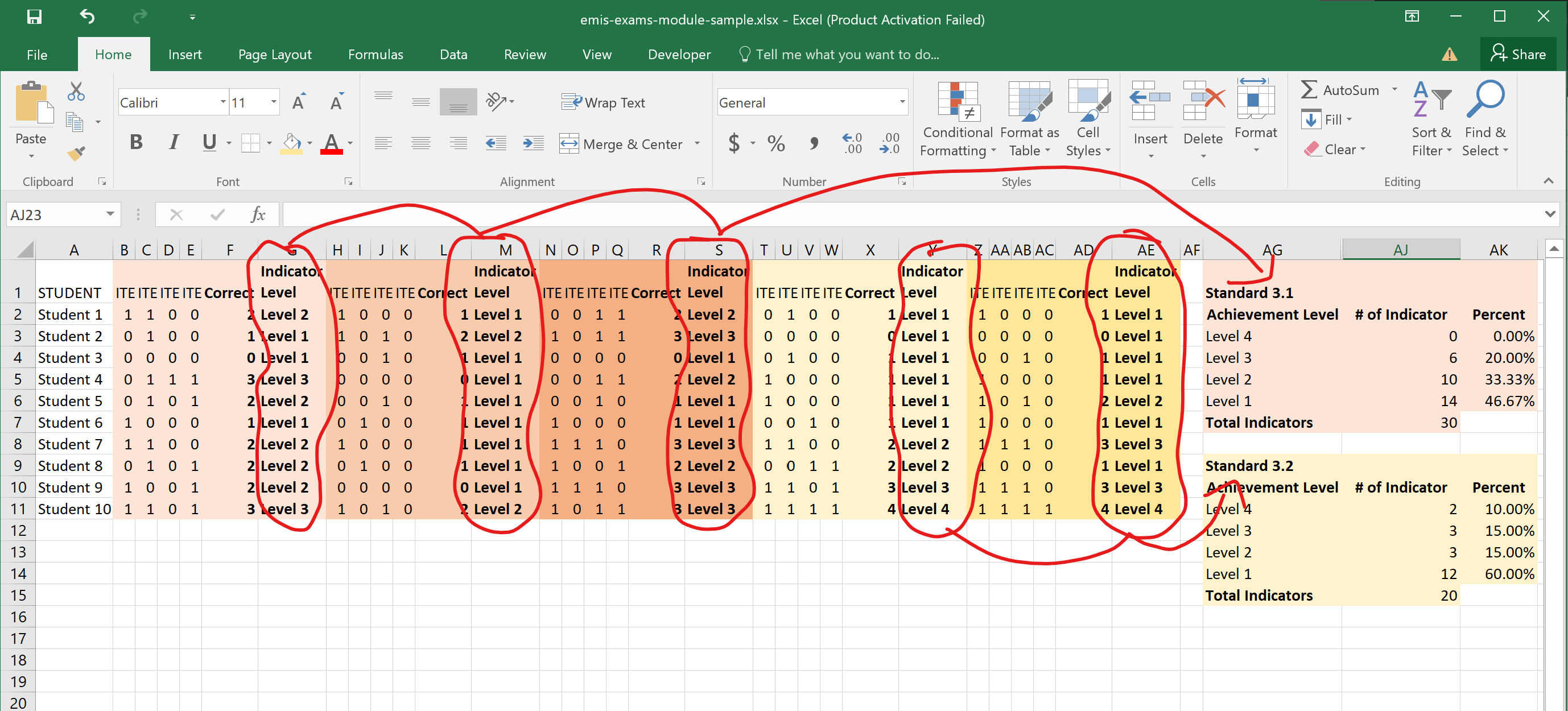
Task: Switch to the Formulas tab
Action: point(375,54)
